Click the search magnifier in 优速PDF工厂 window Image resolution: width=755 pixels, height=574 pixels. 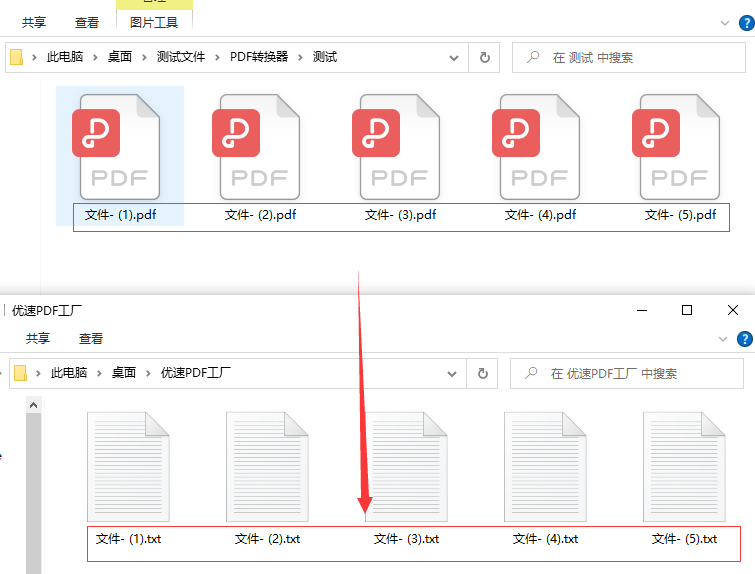[531, 373]
